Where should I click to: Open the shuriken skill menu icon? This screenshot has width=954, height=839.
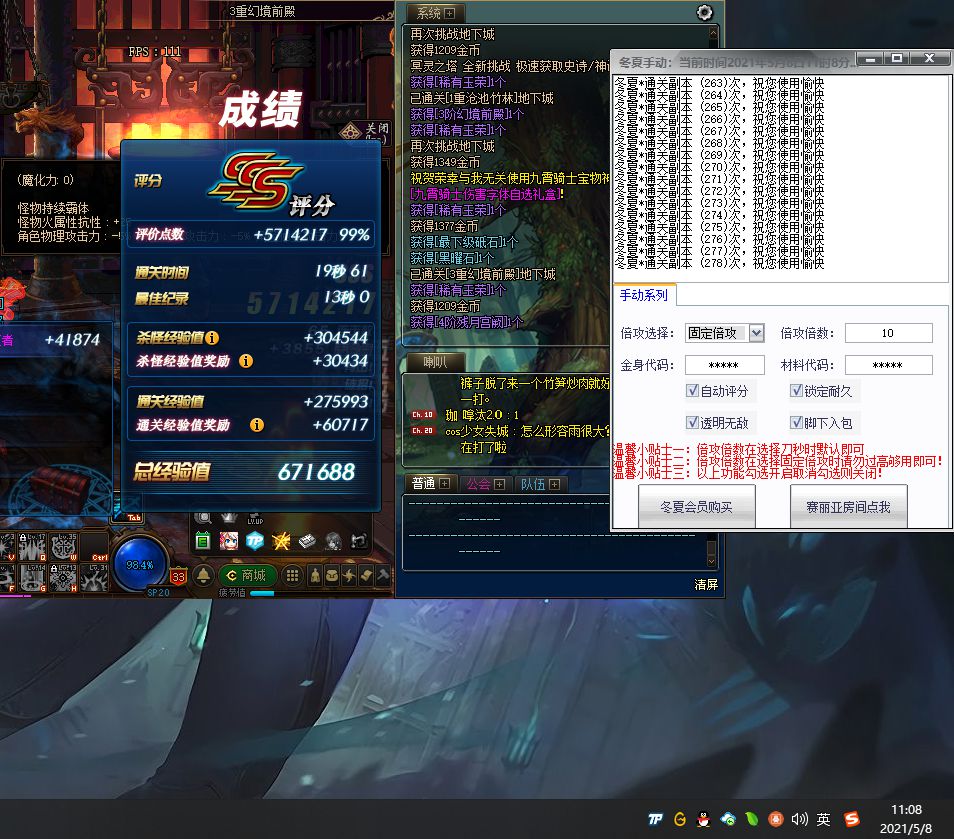(x=349, y=576)
